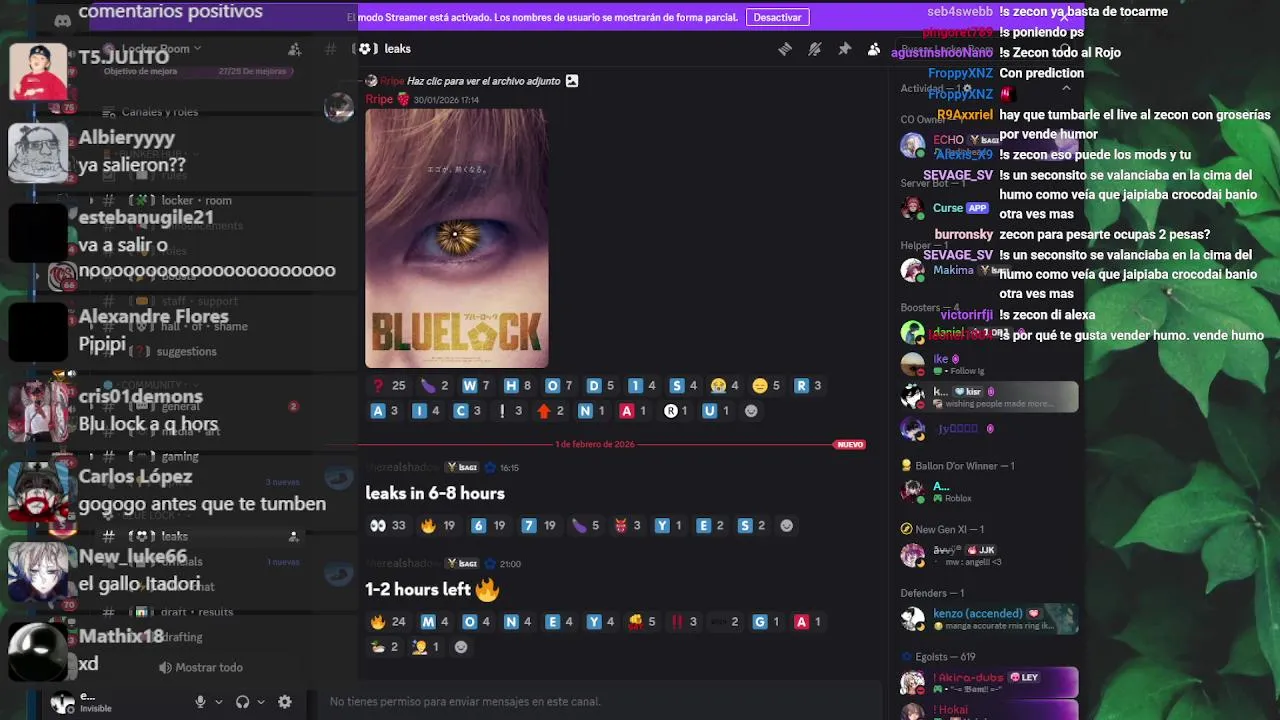Click the replied attachment image icon
The image size is (1280, 720).
click(x=572, y=81)
